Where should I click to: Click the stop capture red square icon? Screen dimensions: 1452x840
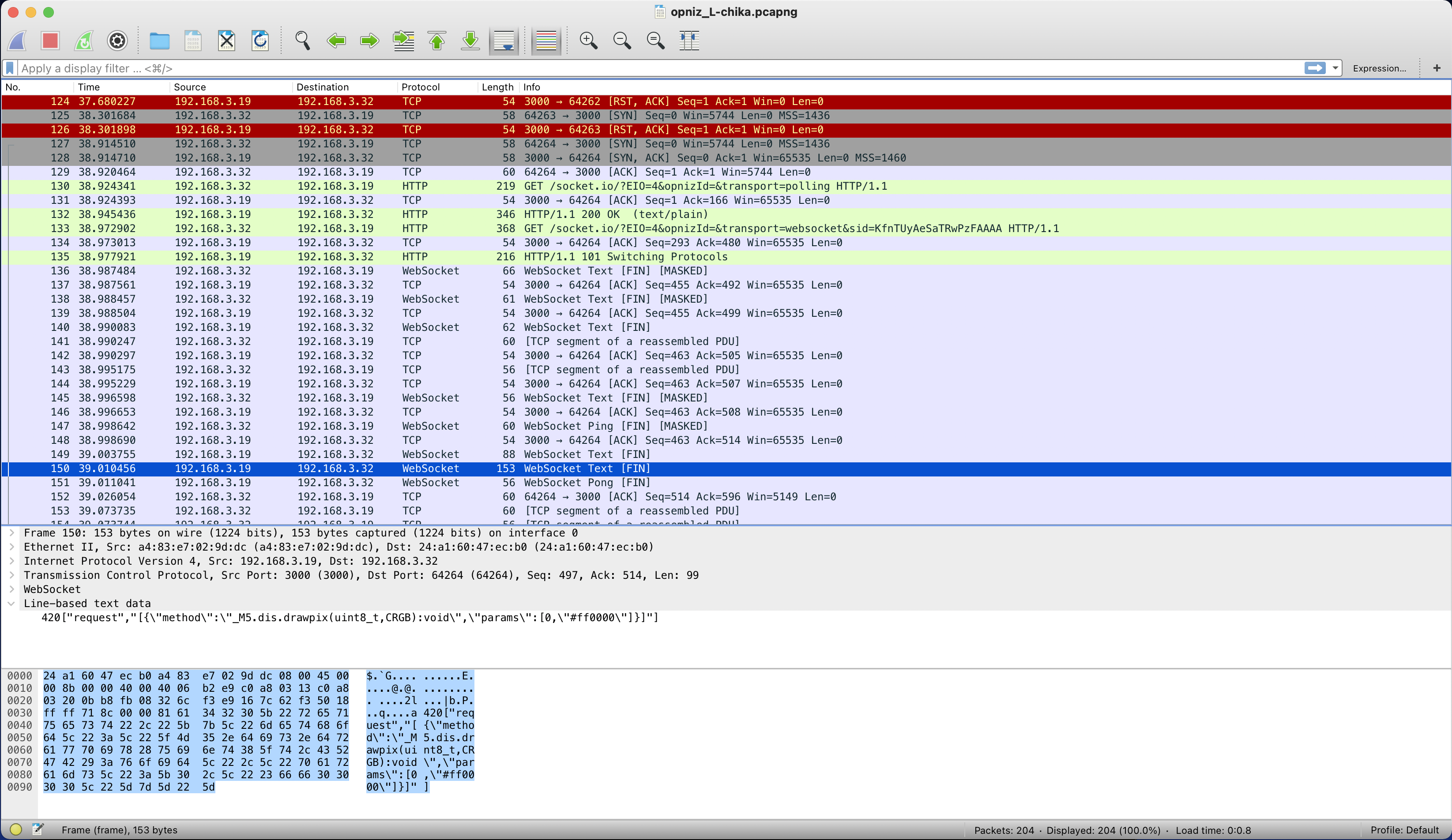coord(50,41)
